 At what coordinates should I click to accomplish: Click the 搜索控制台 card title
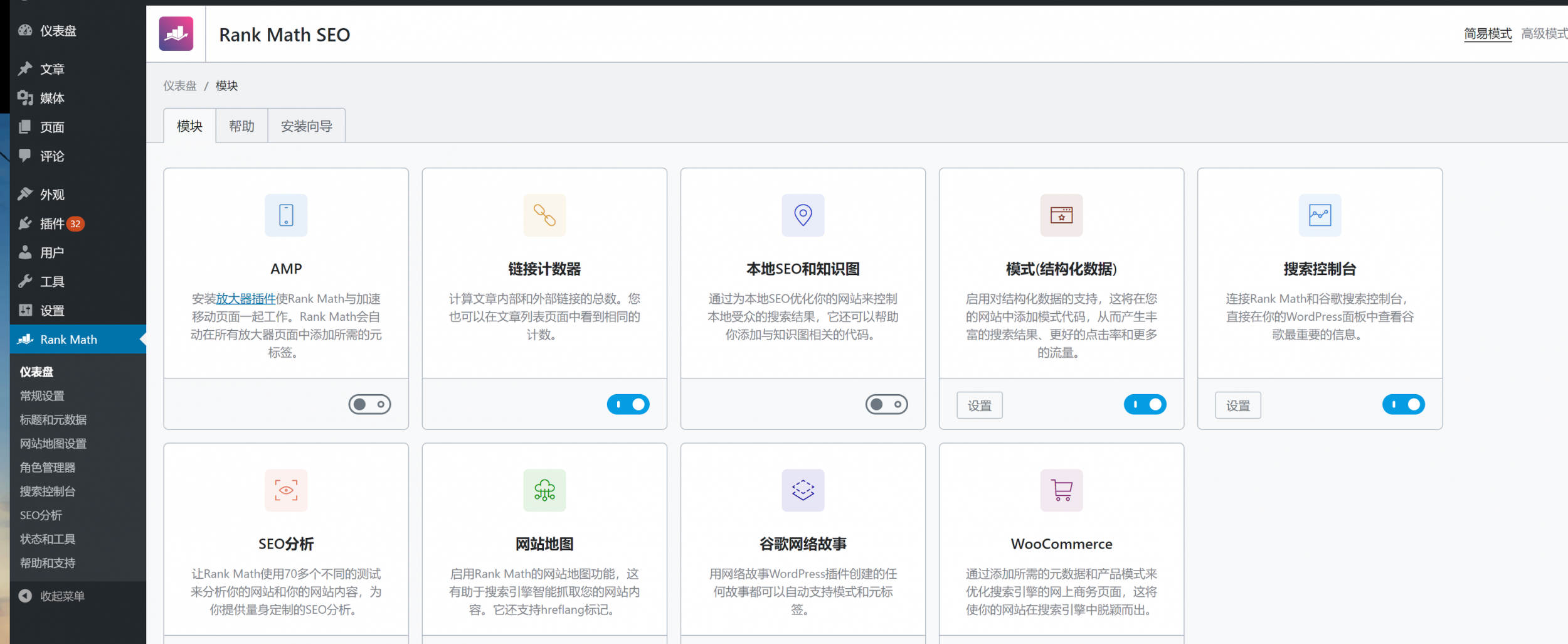(x=1320, y=269)
